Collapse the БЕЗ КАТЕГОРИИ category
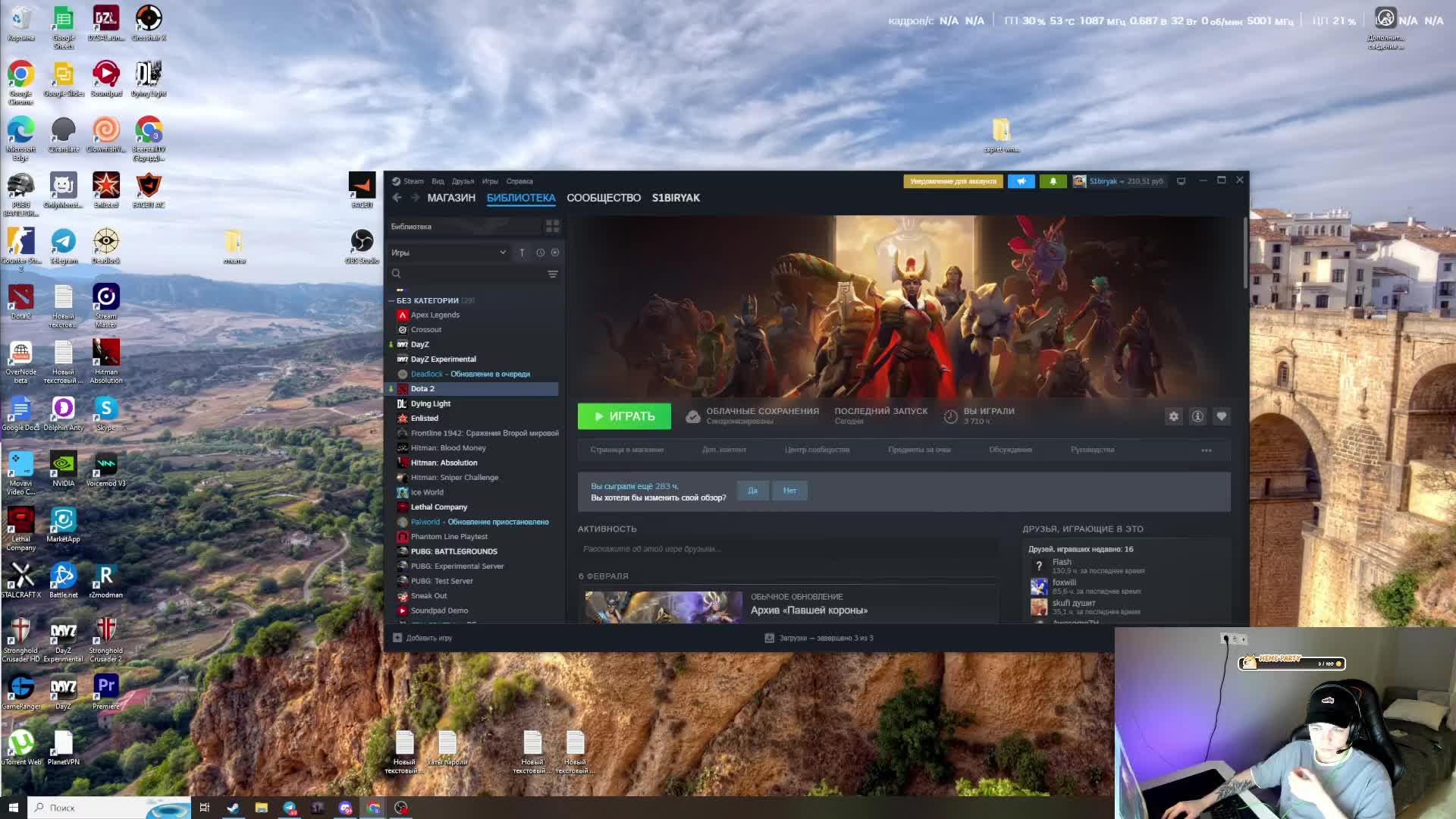The image size is (1456, 819). point(391,301)
